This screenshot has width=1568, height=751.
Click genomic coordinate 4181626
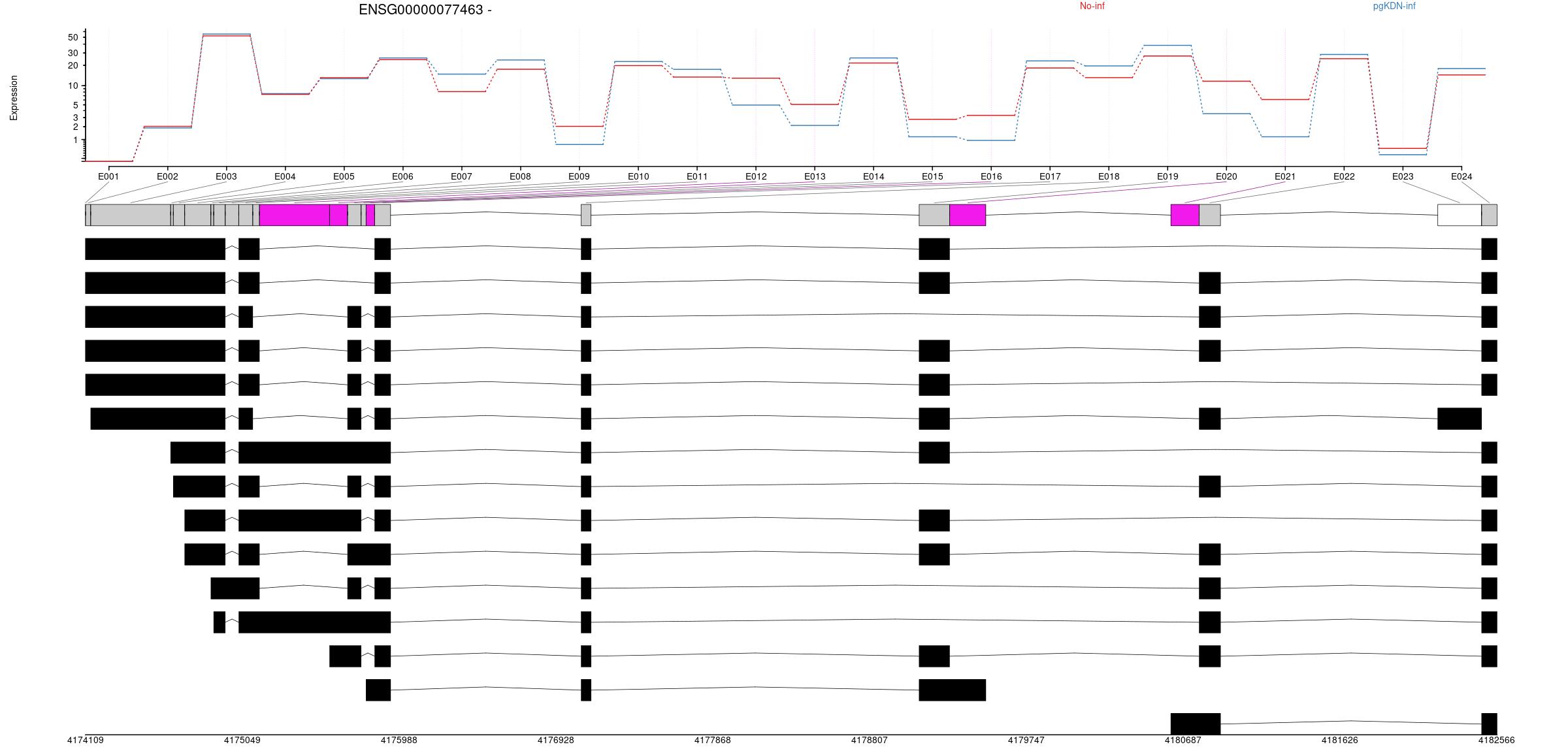click(x=1340, y=741)
